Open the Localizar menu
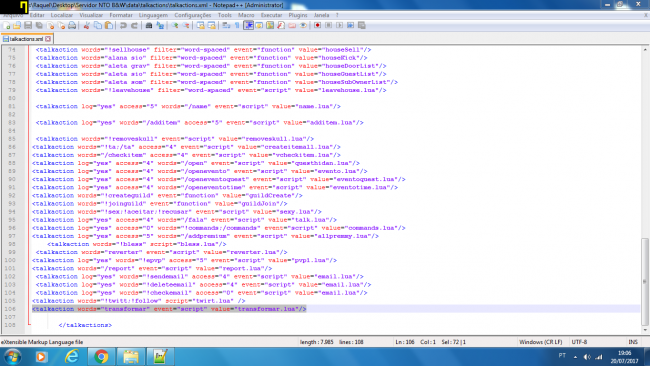 coord(62,15)
